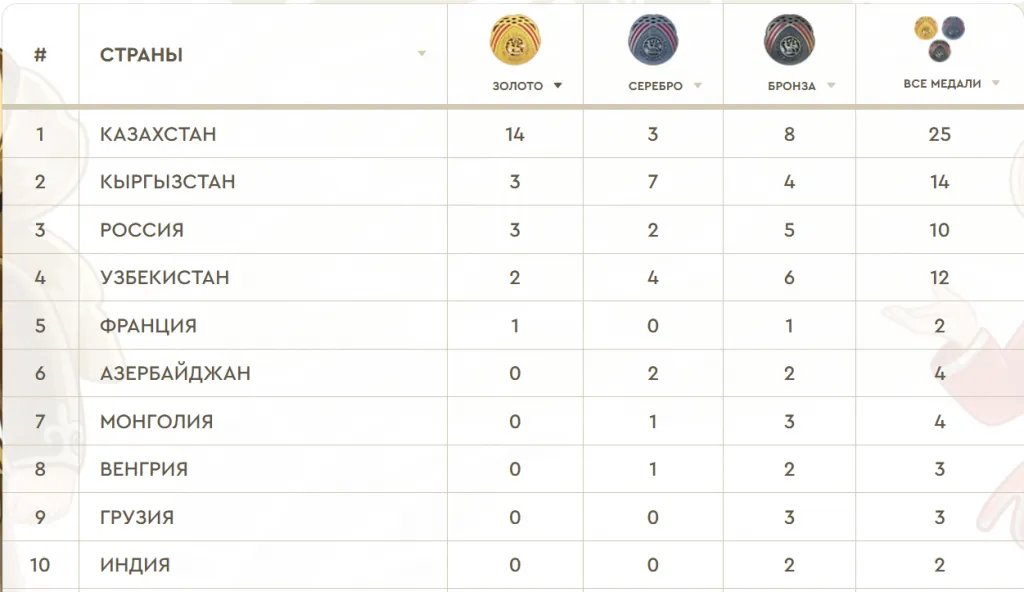
Task: Click the АЗЕРБАЙДЖАН country name
Action: coord(175,374)
